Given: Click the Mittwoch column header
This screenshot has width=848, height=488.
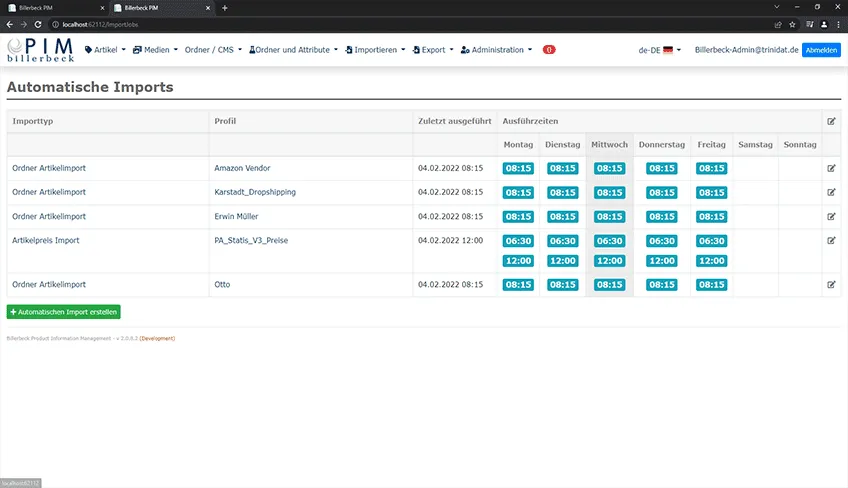Looking at the screenshot, I should [x=610, y=144].
